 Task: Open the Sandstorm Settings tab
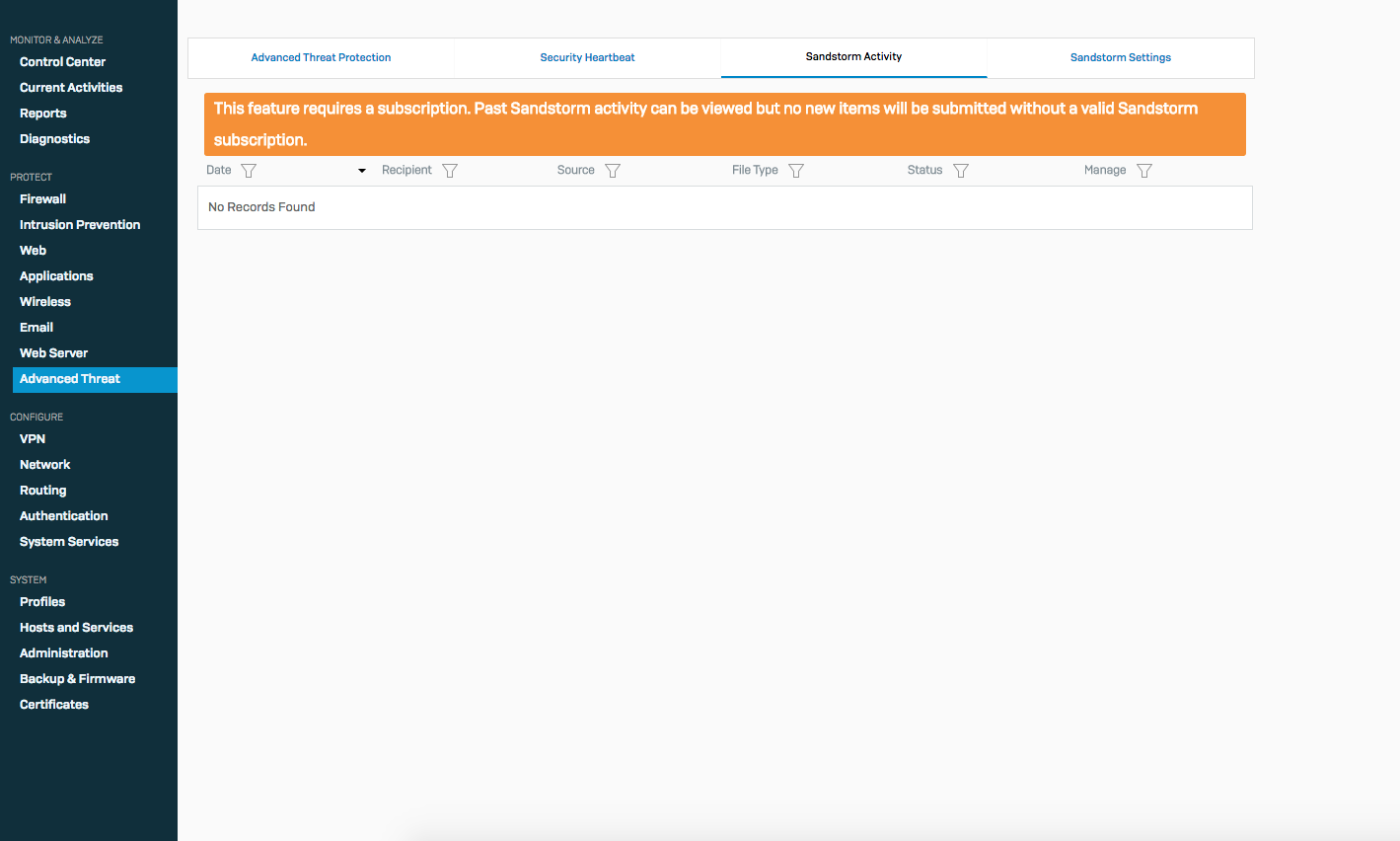(1120, 57)
